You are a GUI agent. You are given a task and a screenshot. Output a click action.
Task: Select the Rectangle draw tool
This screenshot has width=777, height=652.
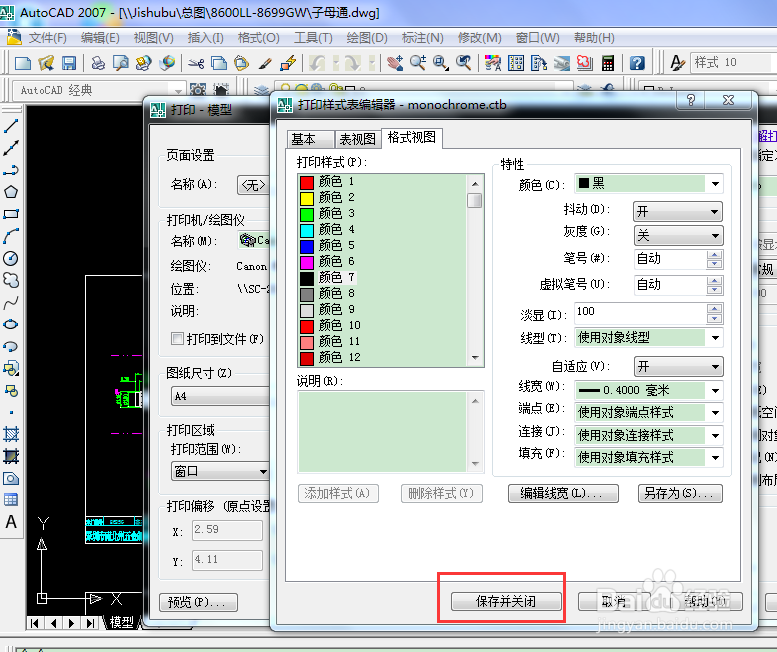tap(11, 214)
